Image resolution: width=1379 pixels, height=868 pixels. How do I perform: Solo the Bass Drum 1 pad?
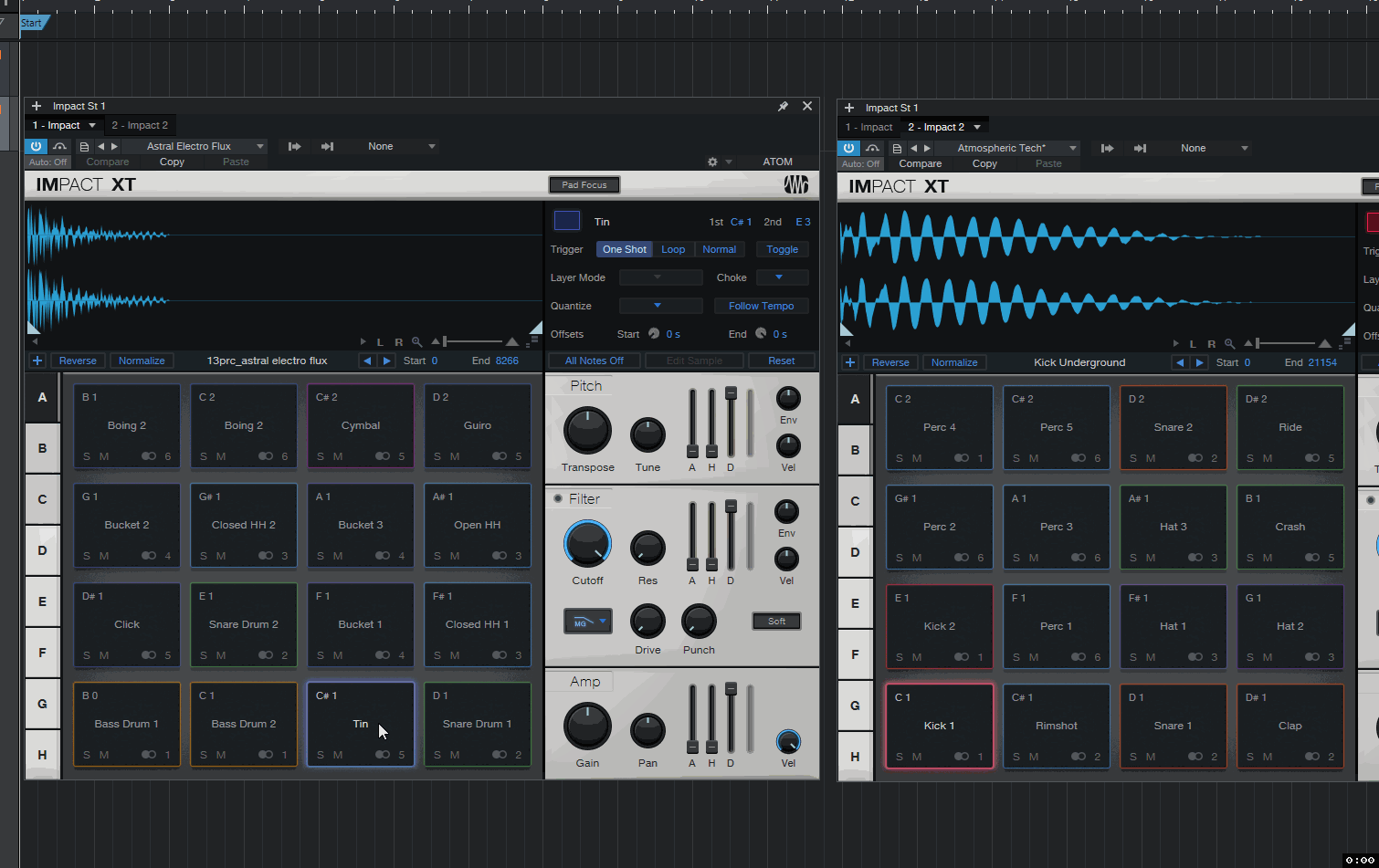pyautogui.click(x=87, y=755)
